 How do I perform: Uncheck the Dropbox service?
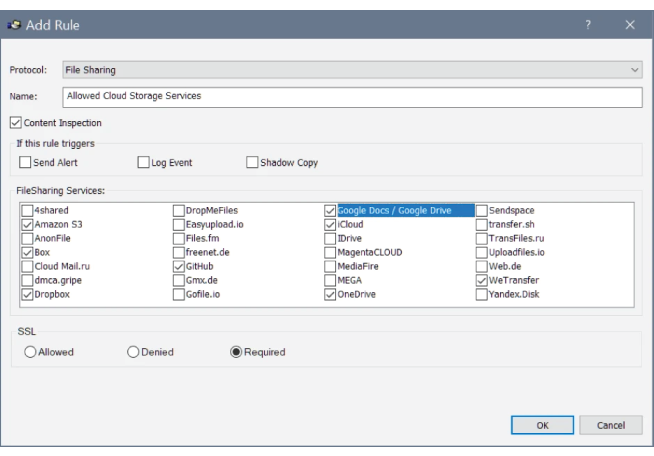point(27,294)
